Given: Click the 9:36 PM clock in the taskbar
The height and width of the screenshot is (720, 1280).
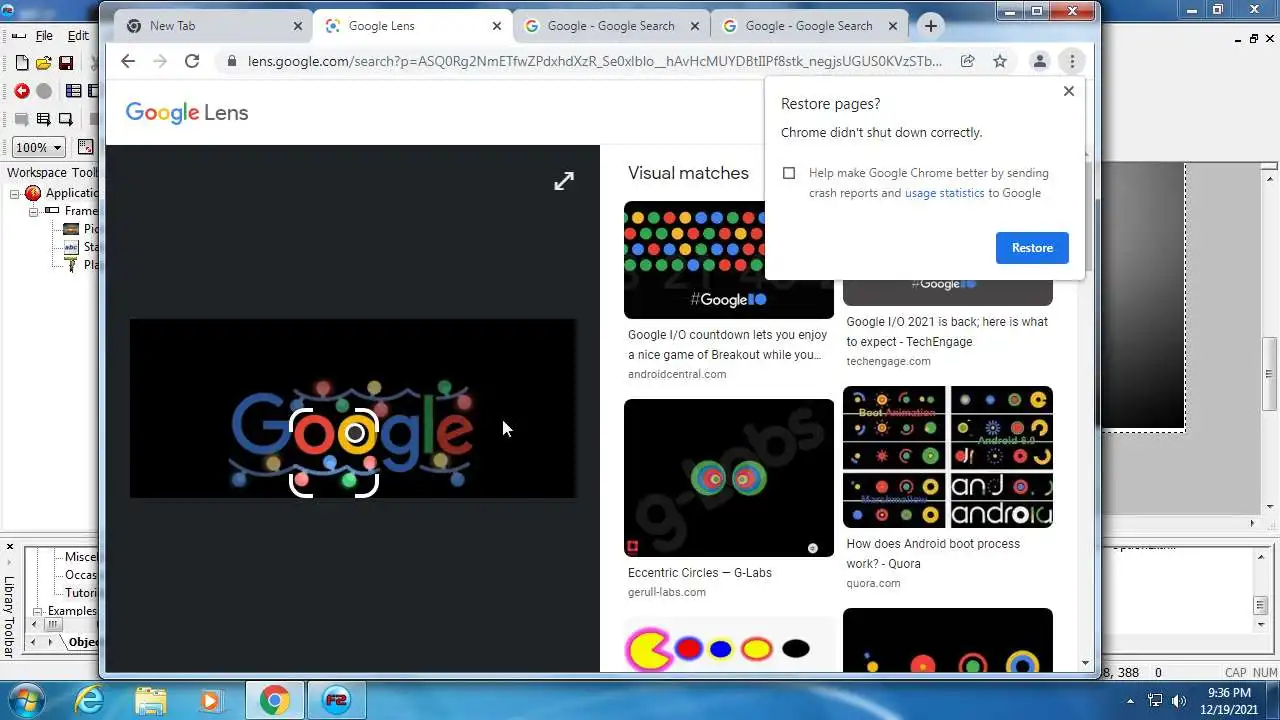Looking at the screenshot, I should coord(1229,692).
